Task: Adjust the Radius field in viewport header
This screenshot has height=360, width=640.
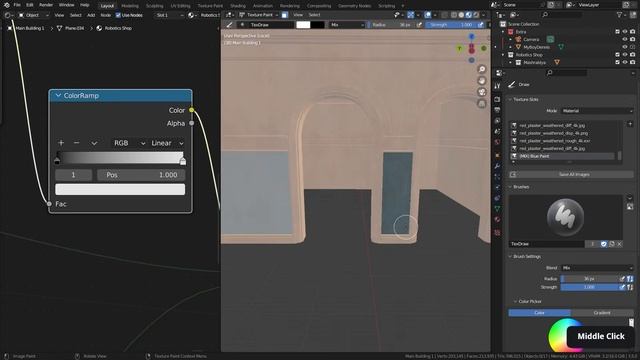Action: click(x=392, y=25)
